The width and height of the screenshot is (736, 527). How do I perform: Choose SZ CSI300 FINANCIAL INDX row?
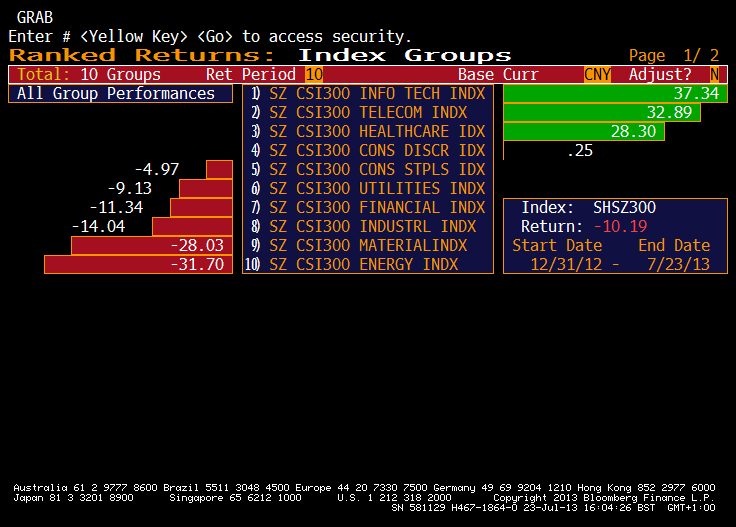pos(368,207)
